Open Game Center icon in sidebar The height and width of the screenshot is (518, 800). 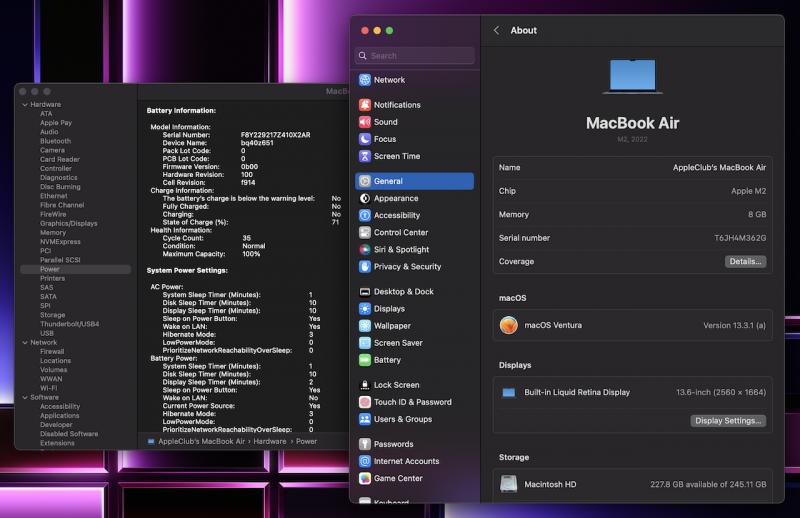point(365,478)
